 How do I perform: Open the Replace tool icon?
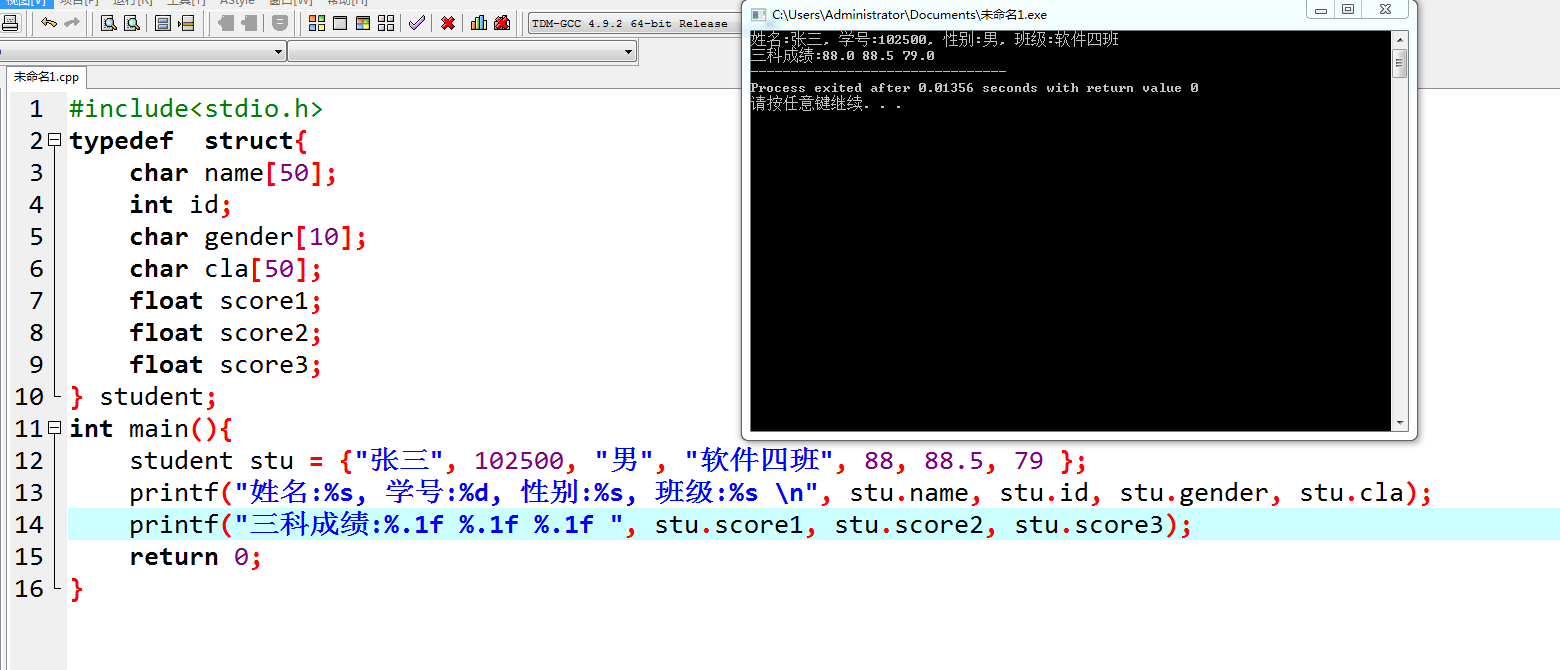131,23
